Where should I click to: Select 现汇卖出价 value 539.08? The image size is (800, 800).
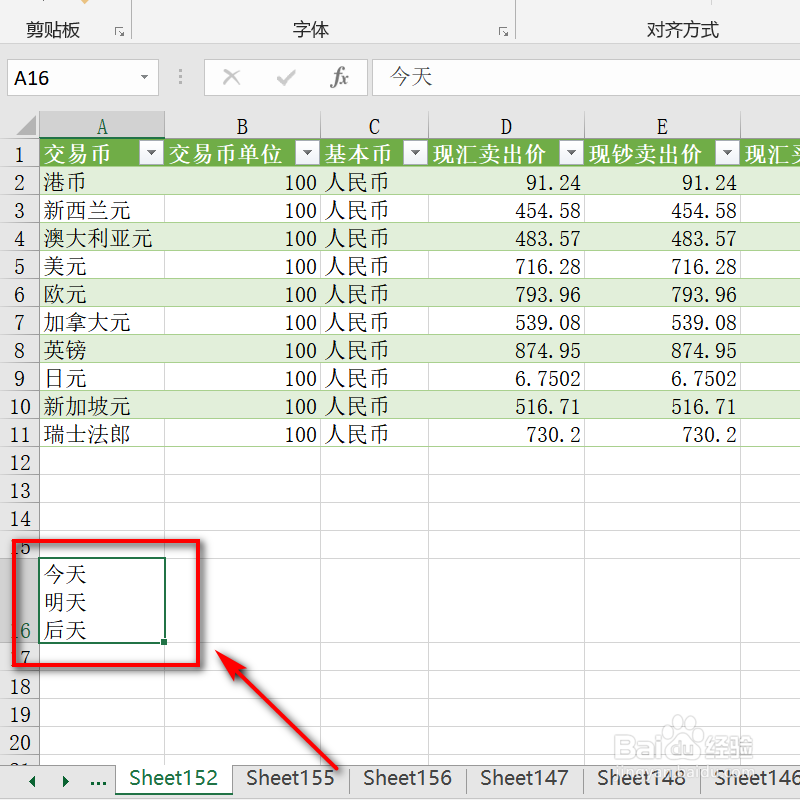point(507,322)
